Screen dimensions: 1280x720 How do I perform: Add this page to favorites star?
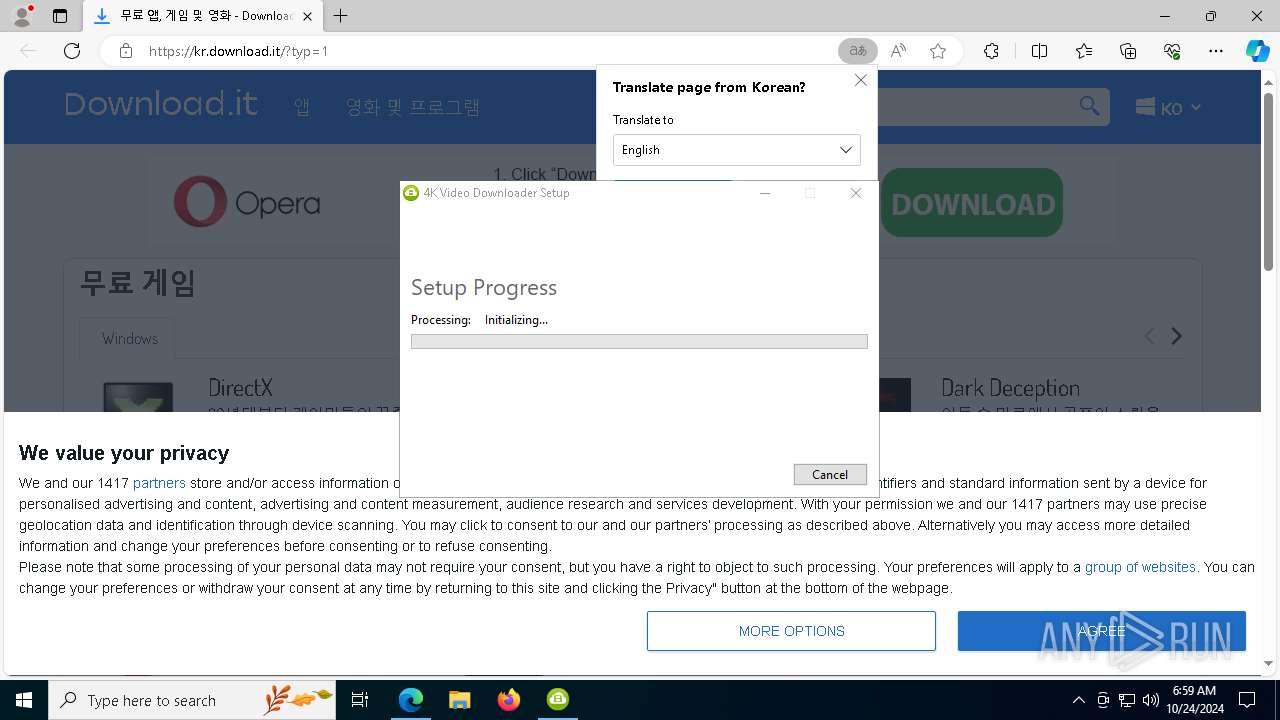tap(938, 51)
